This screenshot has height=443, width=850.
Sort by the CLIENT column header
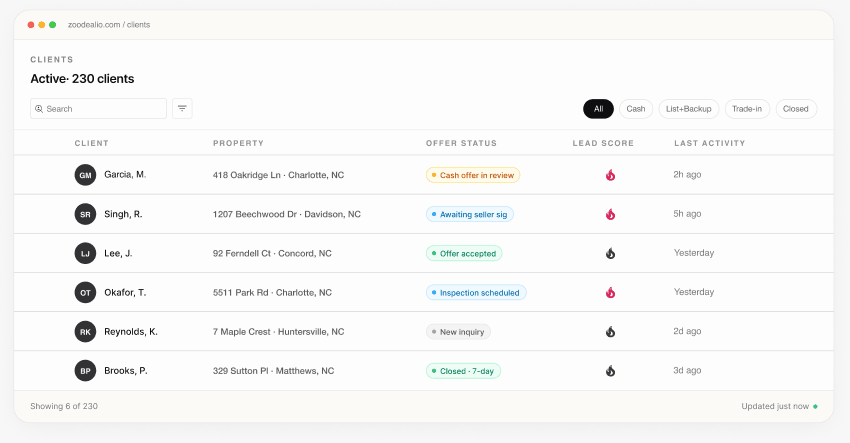point(92,143)
